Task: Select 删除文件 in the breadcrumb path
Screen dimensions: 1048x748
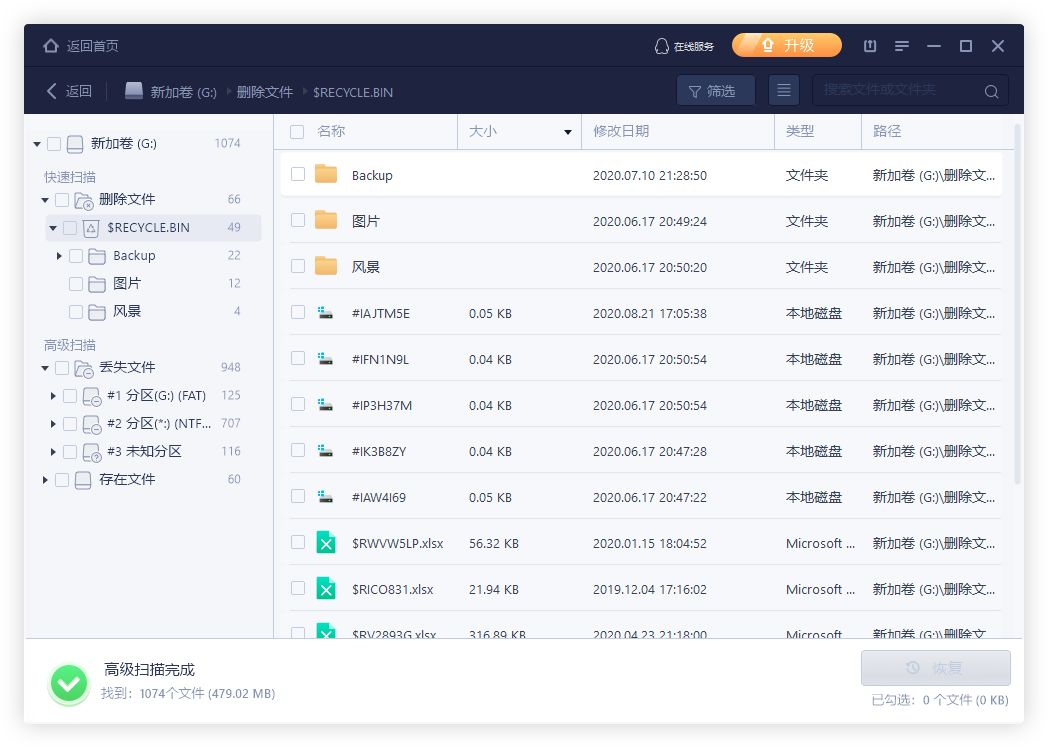Action: pos(265,92)
